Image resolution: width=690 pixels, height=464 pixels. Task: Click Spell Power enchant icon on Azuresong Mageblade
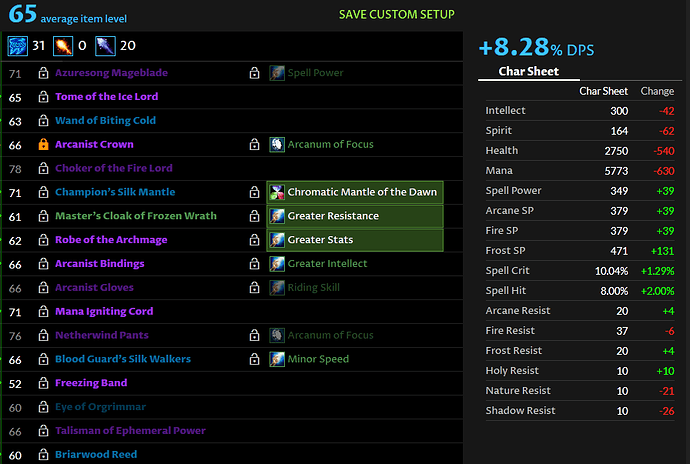[x=277, y=73]
